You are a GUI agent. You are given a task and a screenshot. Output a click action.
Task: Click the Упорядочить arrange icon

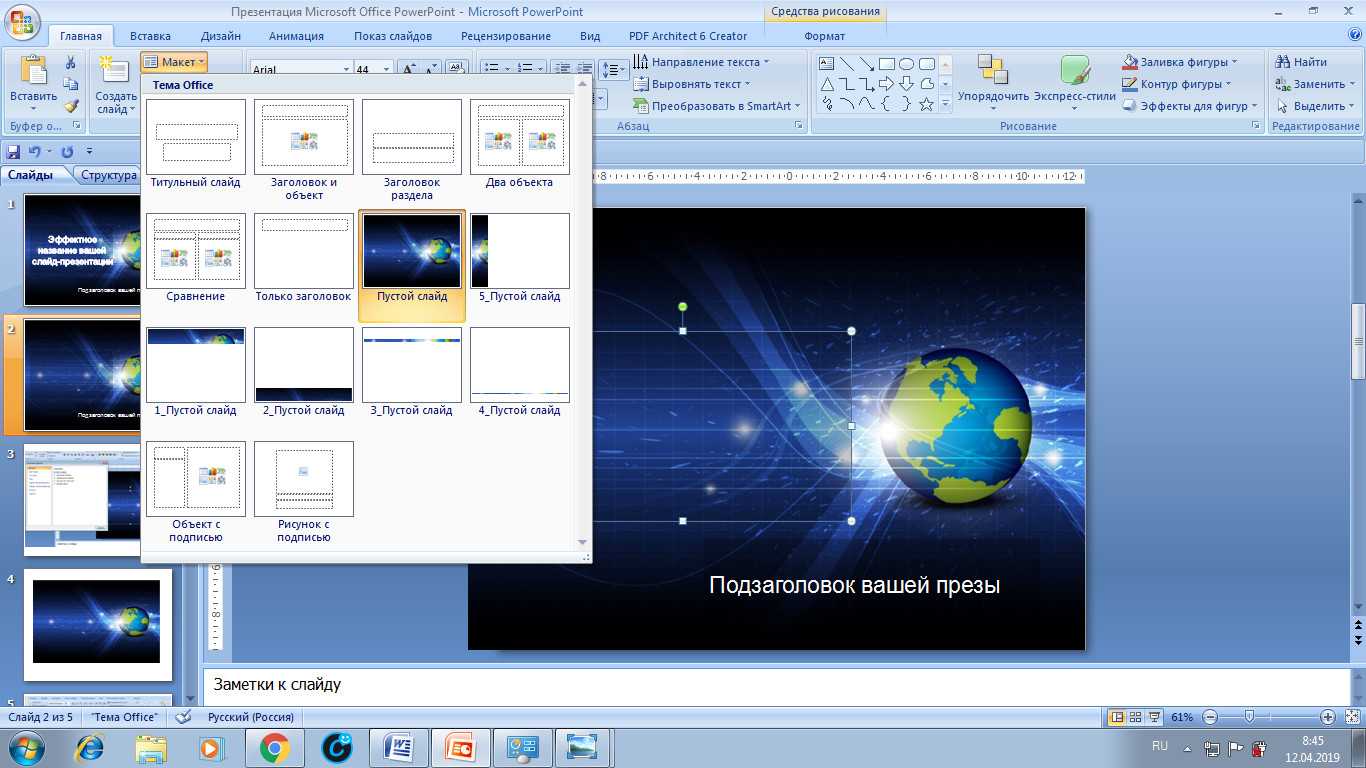point(992,70)
